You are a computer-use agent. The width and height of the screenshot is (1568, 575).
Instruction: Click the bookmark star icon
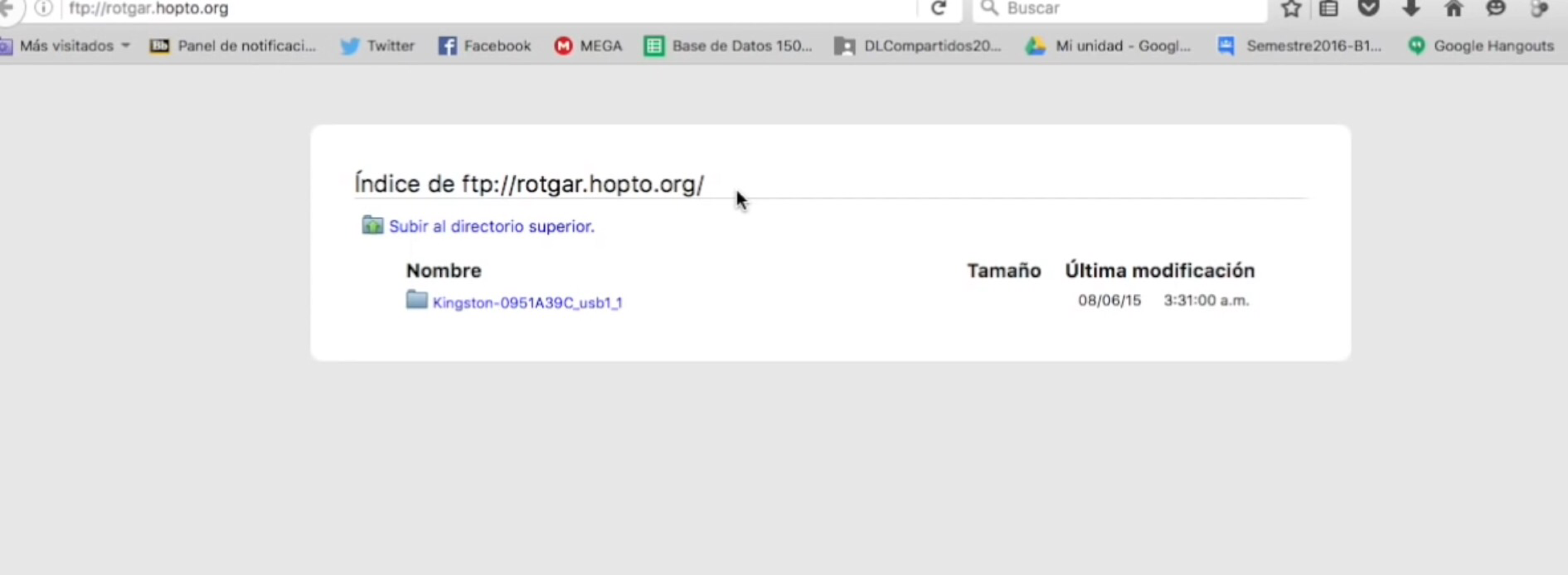point(1291,9)
